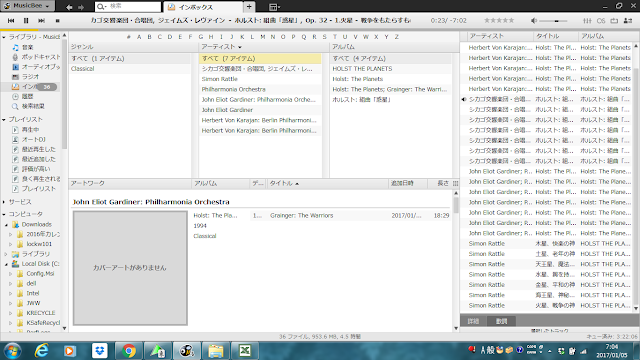Select すべて (4 アイテム) in albums
Viewport: 640px width, 360px height.
tap(391, 58)
